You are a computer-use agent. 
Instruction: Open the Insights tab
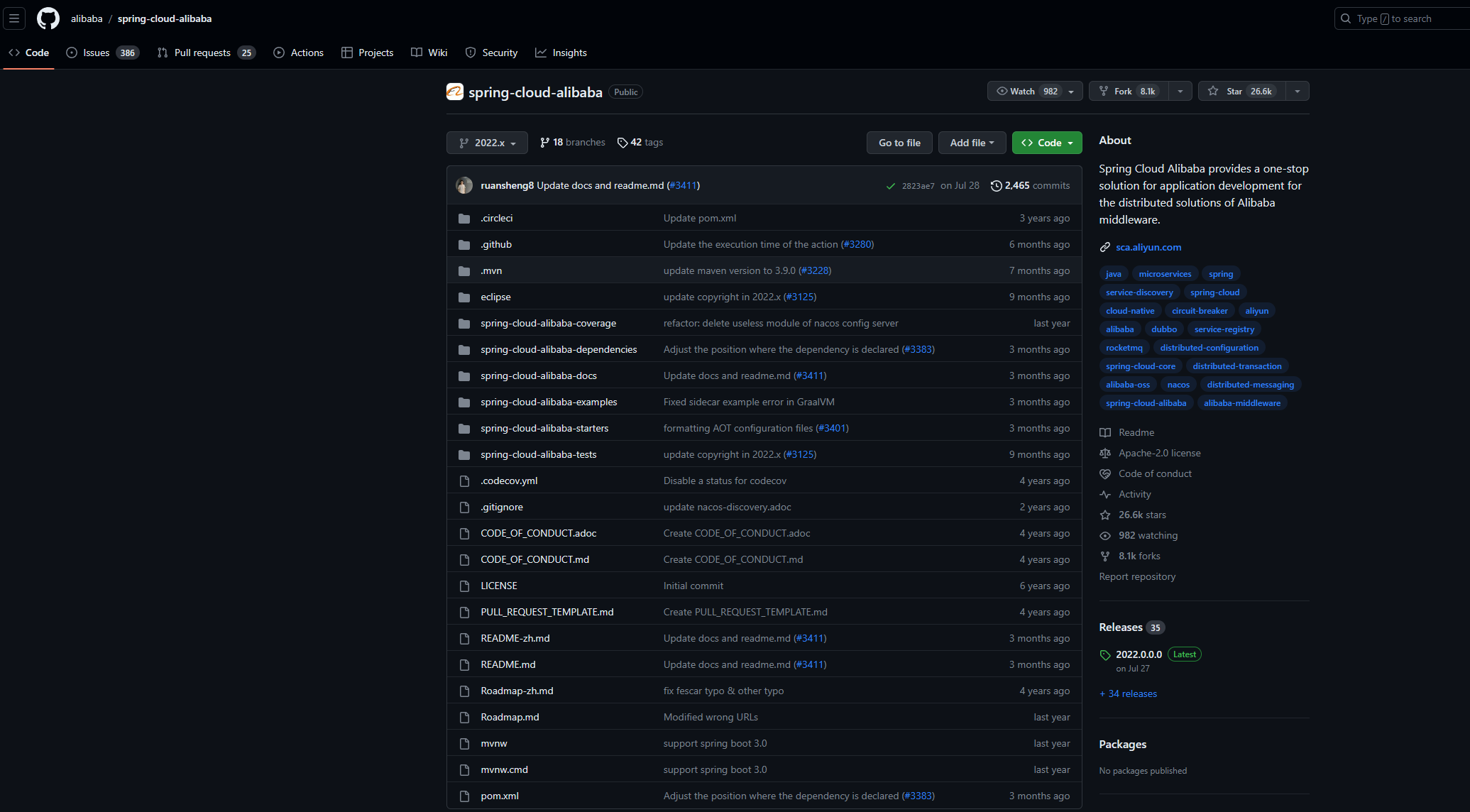561,53
